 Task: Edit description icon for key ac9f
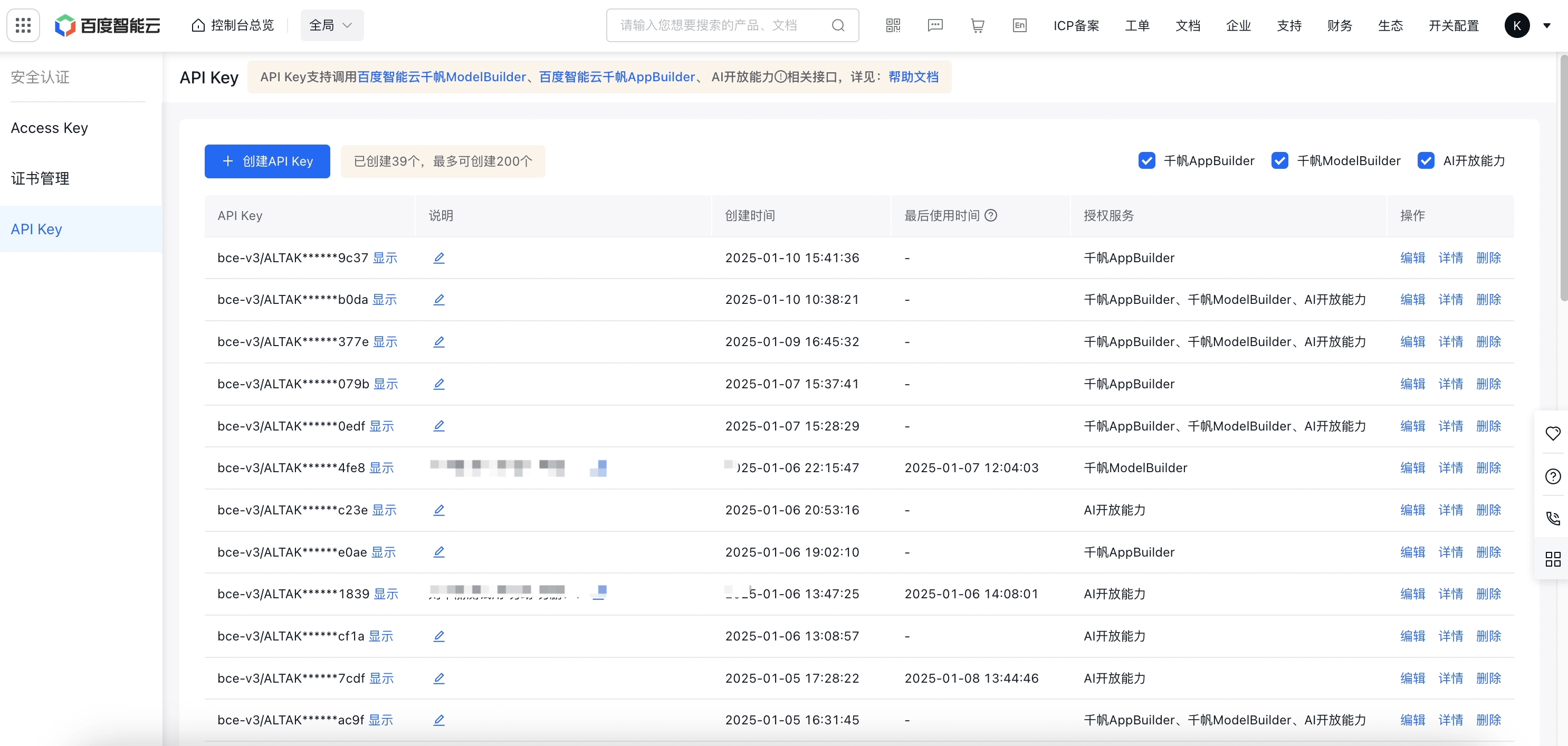[x=439, y=720]
